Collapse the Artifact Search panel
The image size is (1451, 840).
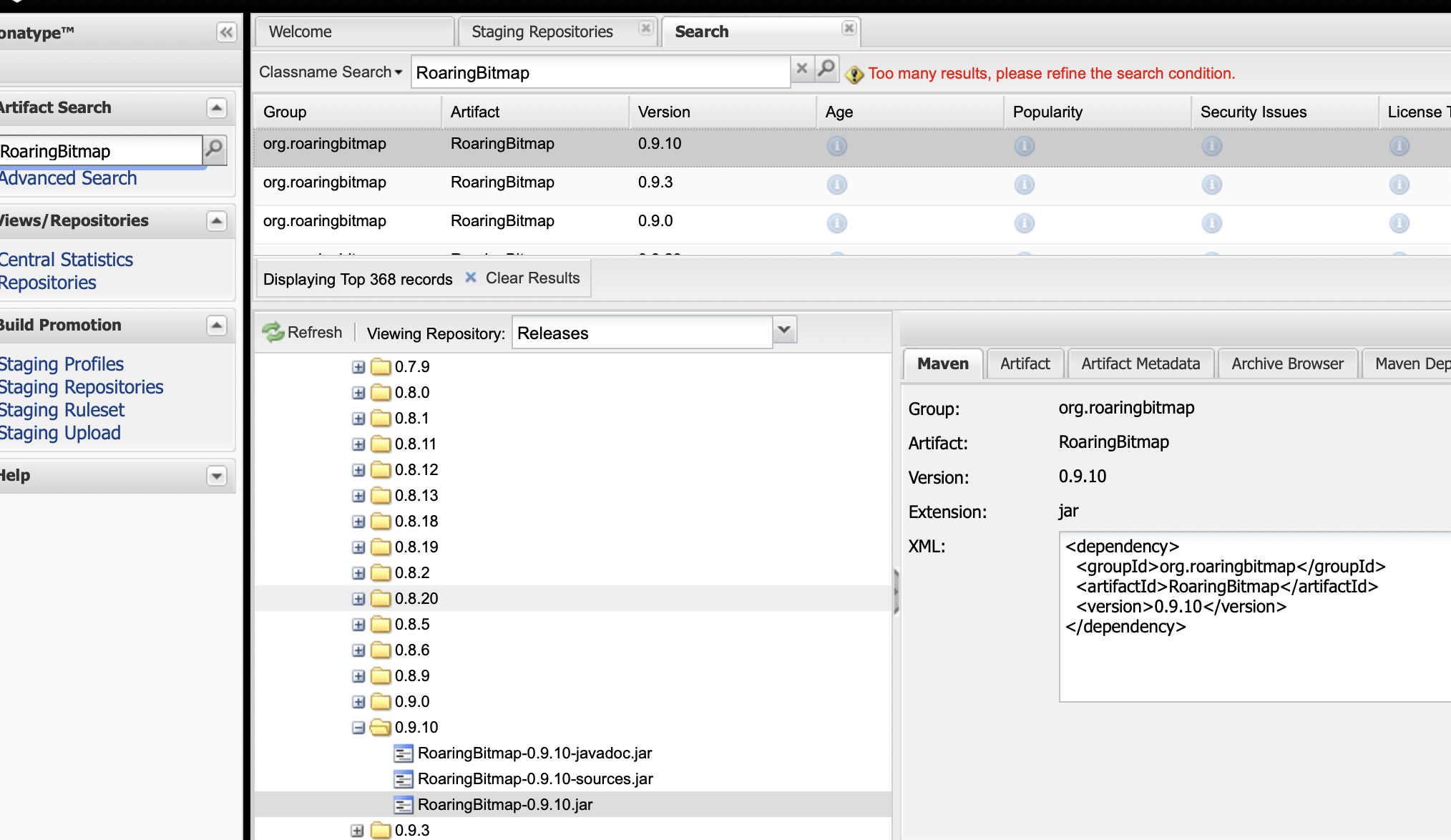(x=216, y=108)
